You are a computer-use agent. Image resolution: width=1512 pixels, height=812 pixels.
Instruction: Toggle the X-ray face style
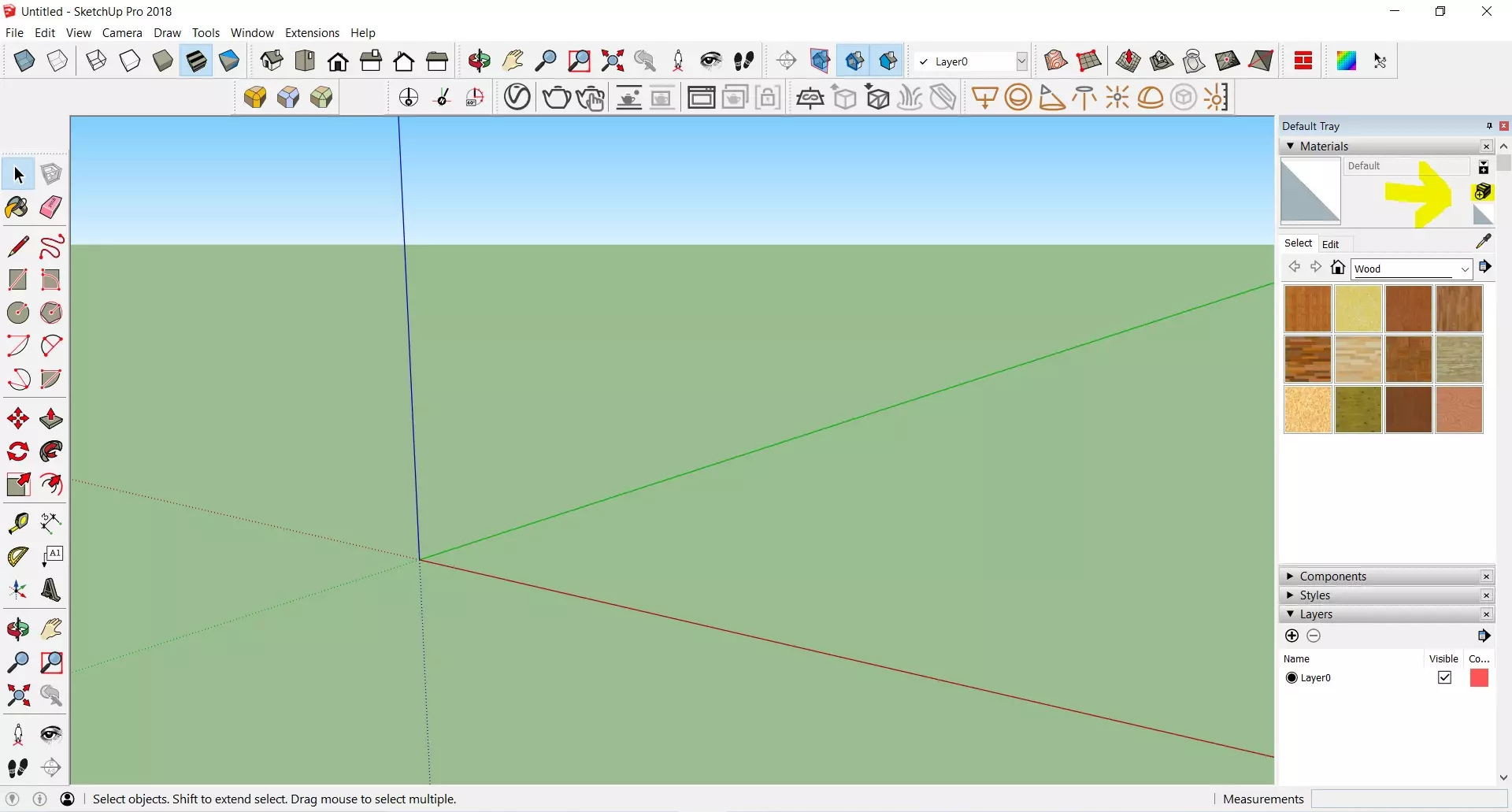pyautogui.click(x=24, y=61)
